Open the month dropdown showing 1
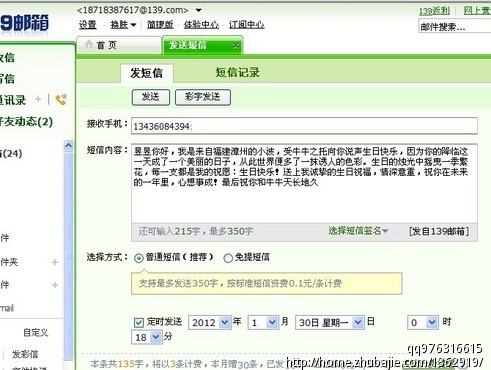 click(272, 322)
